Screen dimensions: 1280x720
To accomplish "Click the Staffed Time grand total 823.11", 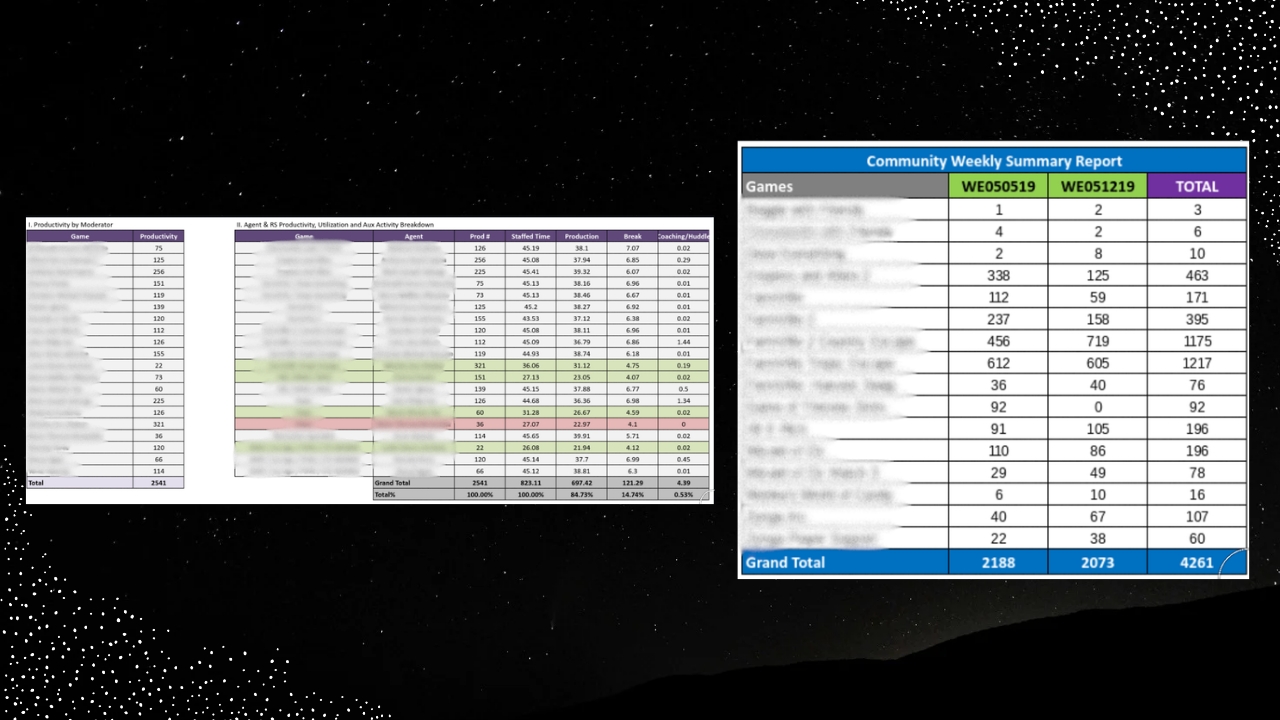I will click(531, 483).
